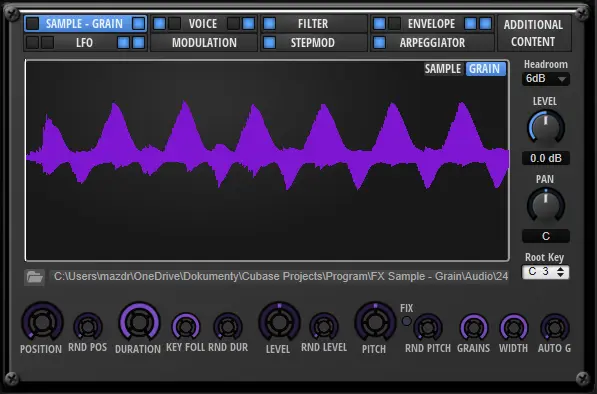The height and width of the screenshot is (394, 597).
Task: Open the MODULATION tab
Action: point(204,43)
